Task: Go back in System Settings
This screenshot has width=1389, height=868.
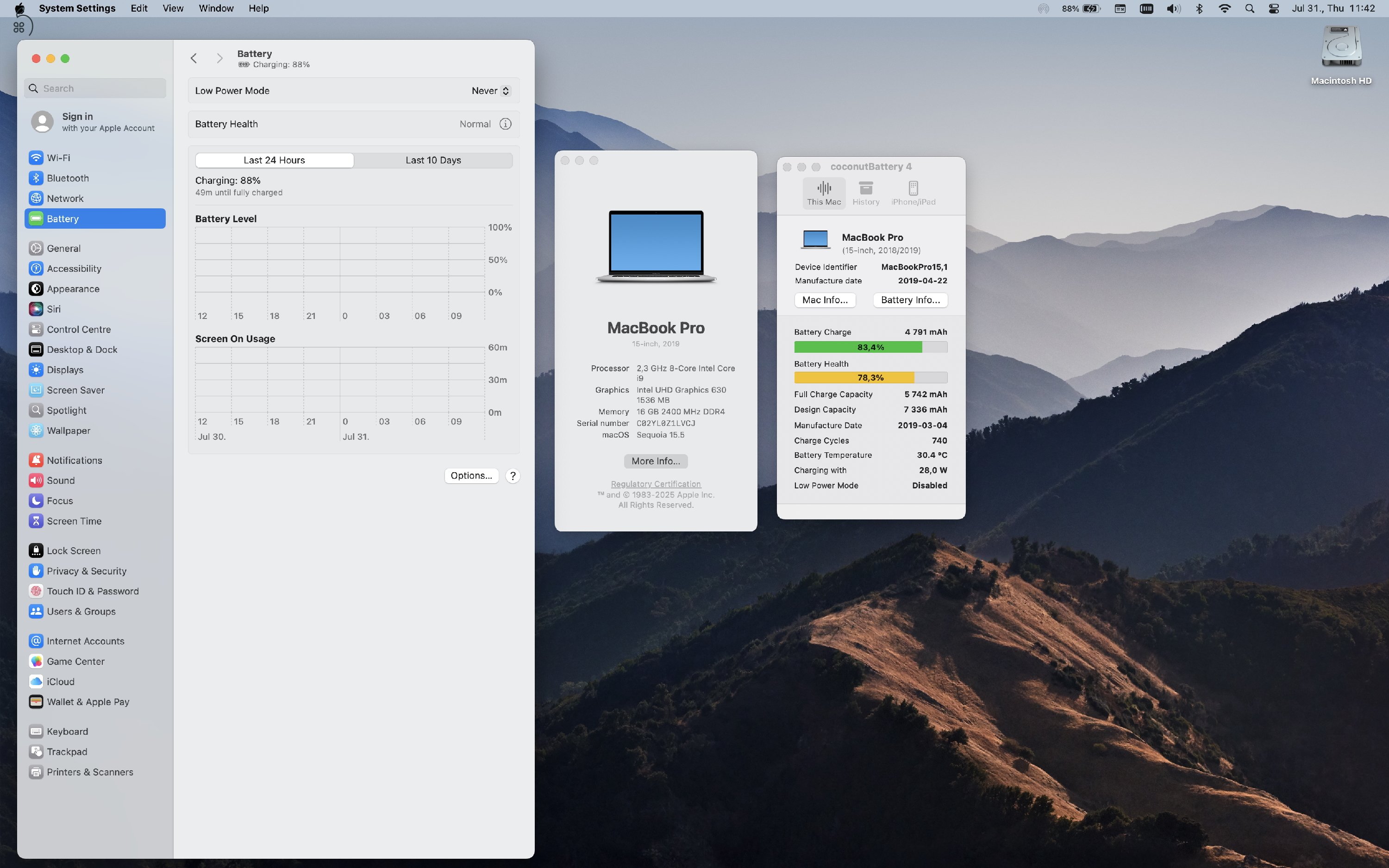Action: (x=194, y=58)
